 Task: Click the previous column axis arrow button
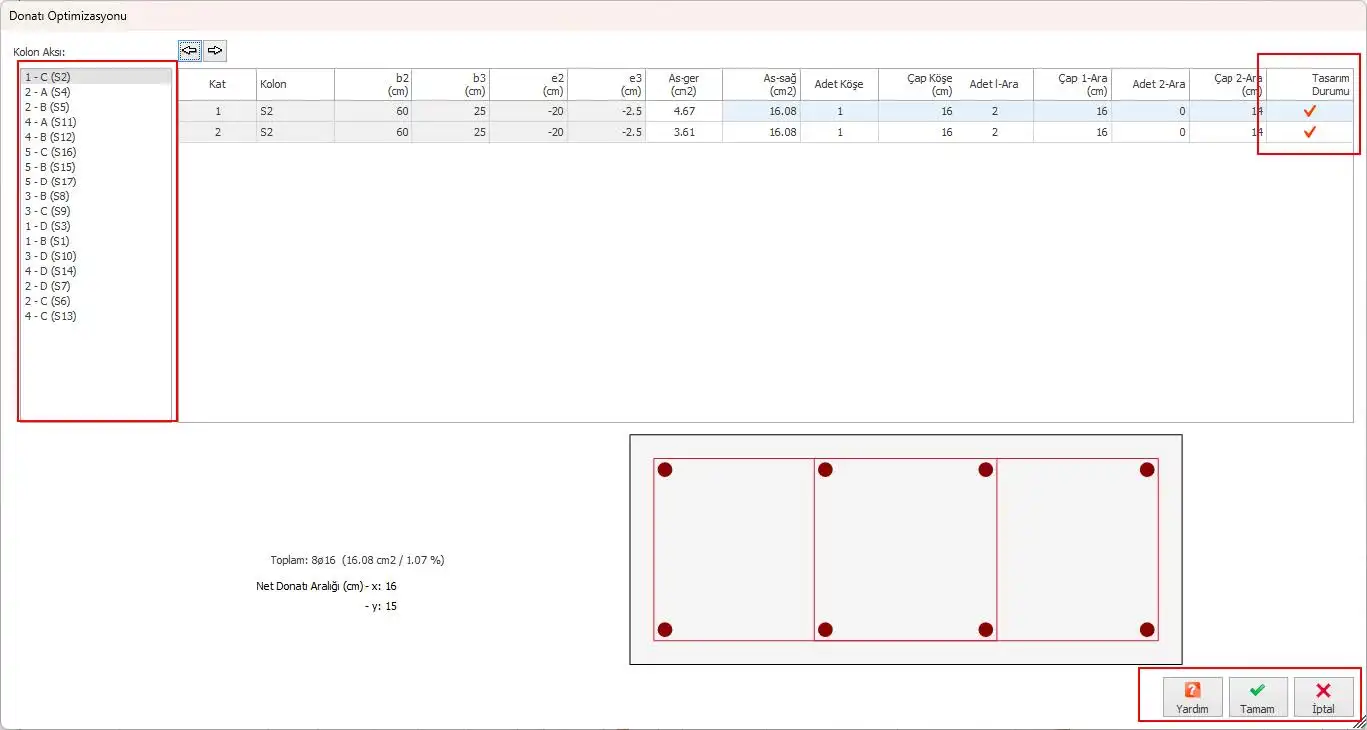coord(190,50)
